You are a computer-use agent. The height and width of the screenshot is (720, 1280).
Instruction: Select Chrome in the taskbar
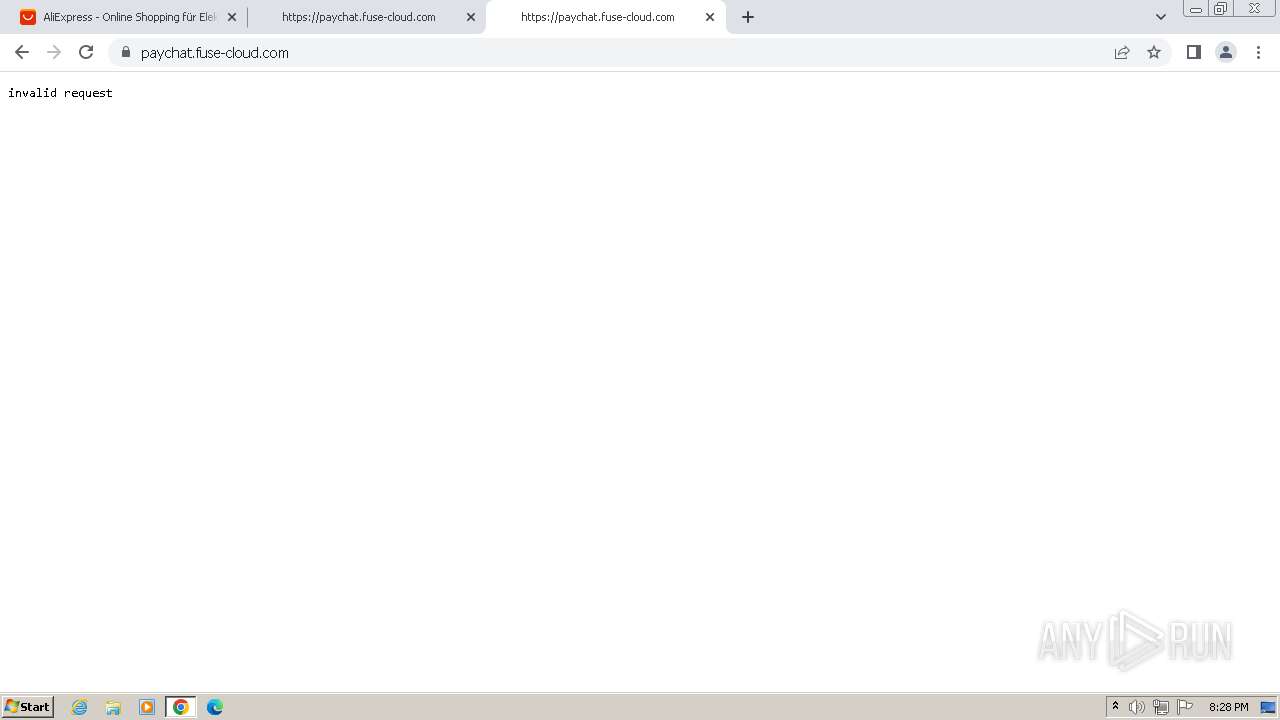181,707
